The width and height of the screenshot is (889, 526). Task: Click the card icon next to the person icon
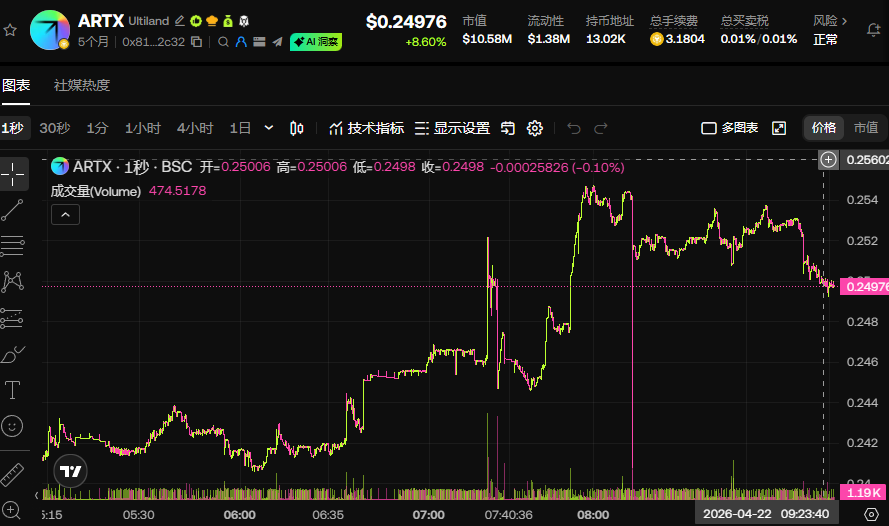click(x=260, y=42)
